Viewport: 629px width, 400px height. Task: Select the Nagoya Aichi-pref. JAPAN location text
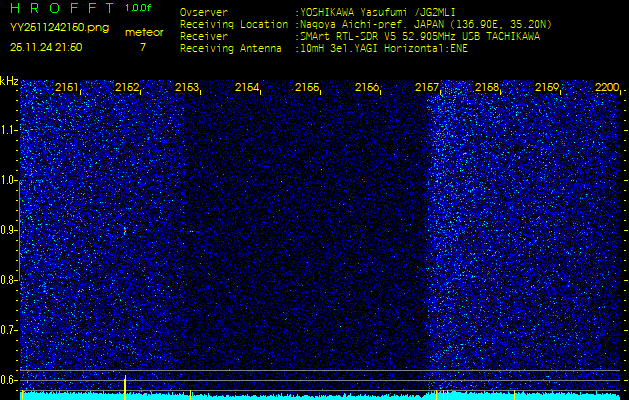[x=426, y=25]
